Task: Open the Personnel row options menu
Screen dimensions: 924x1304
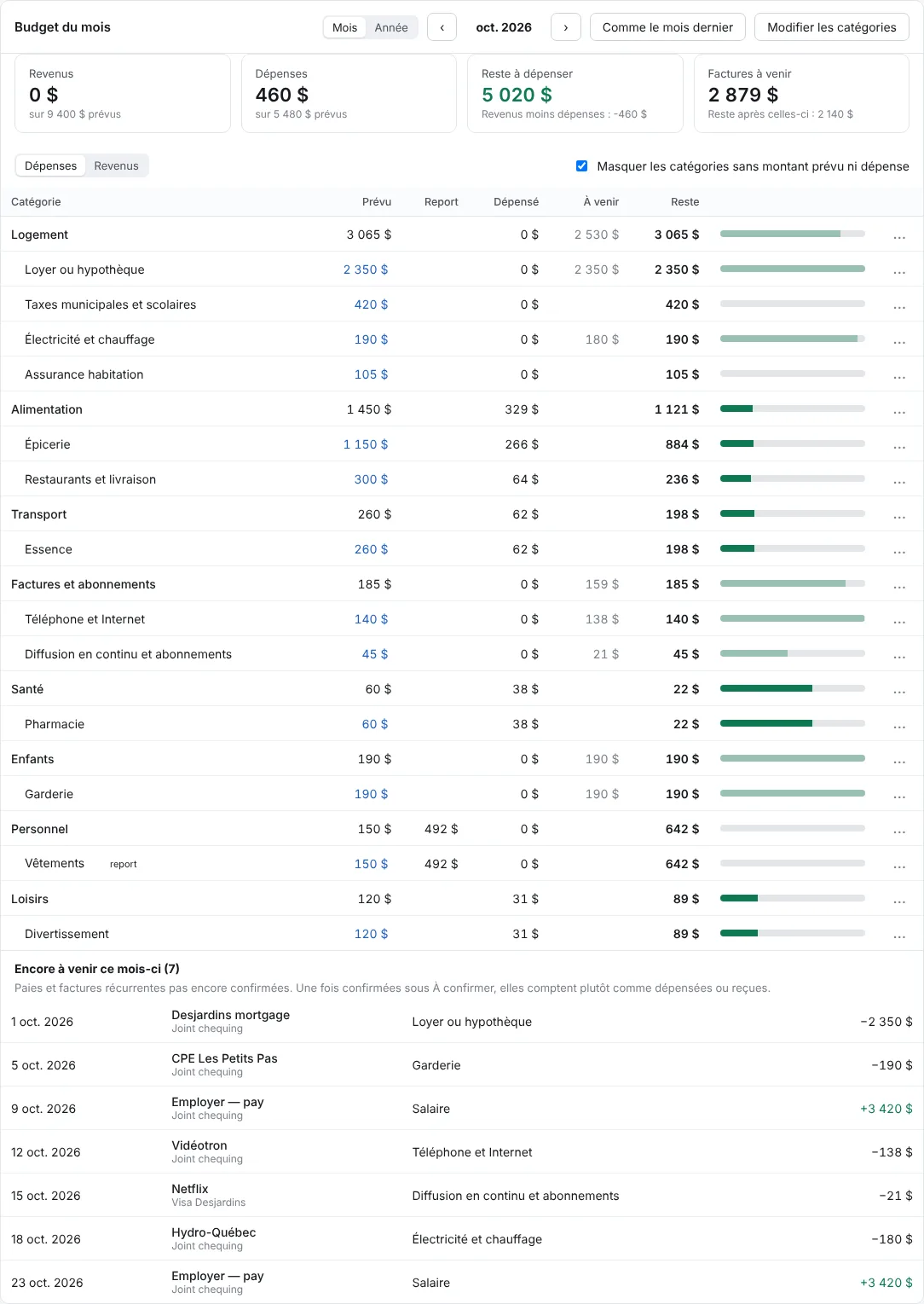Action: [899, 830]
